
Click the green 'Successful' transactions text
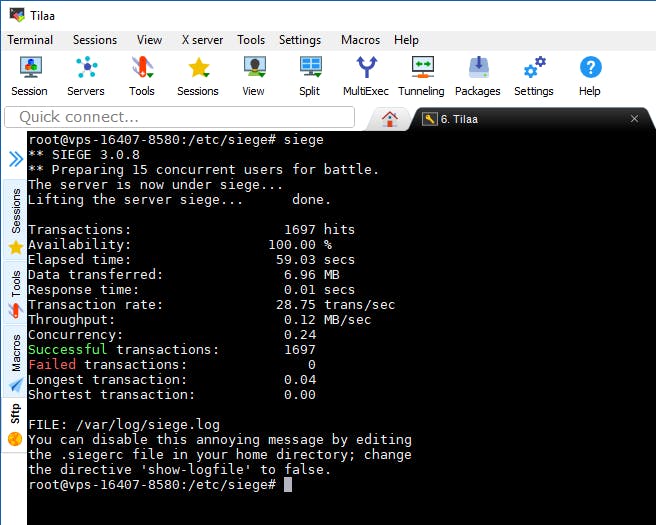point(68,349)
